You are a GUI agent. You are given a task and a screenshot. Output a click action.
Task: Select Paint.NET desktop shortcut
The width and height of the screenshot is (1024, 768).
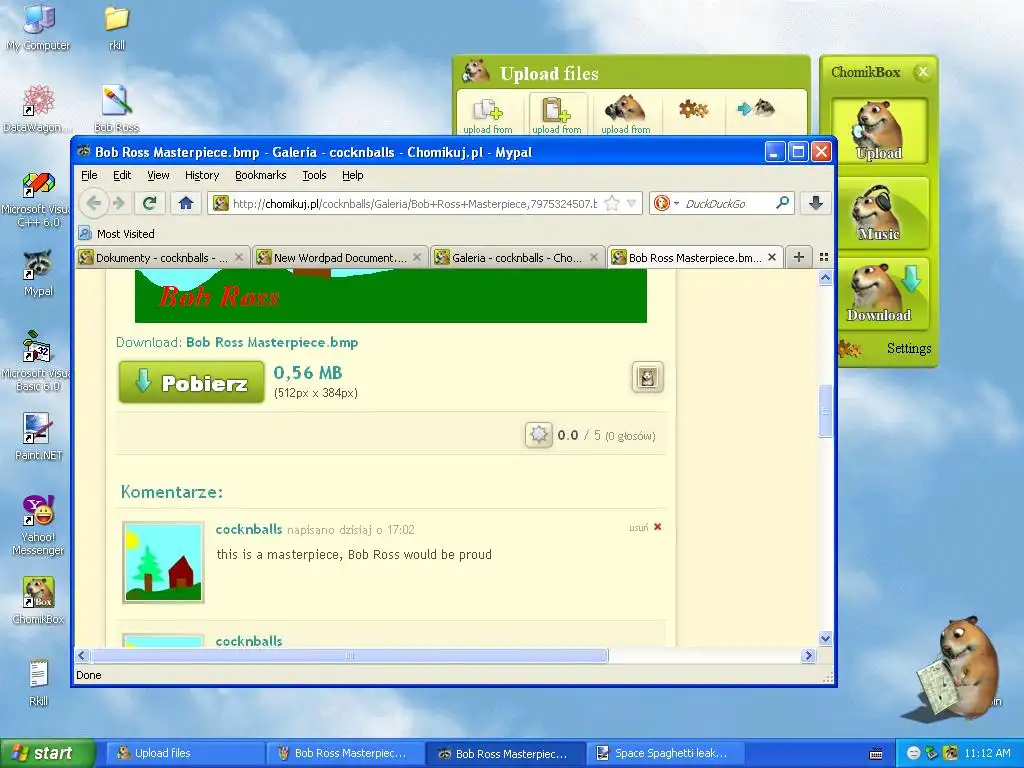click(38, 437)
